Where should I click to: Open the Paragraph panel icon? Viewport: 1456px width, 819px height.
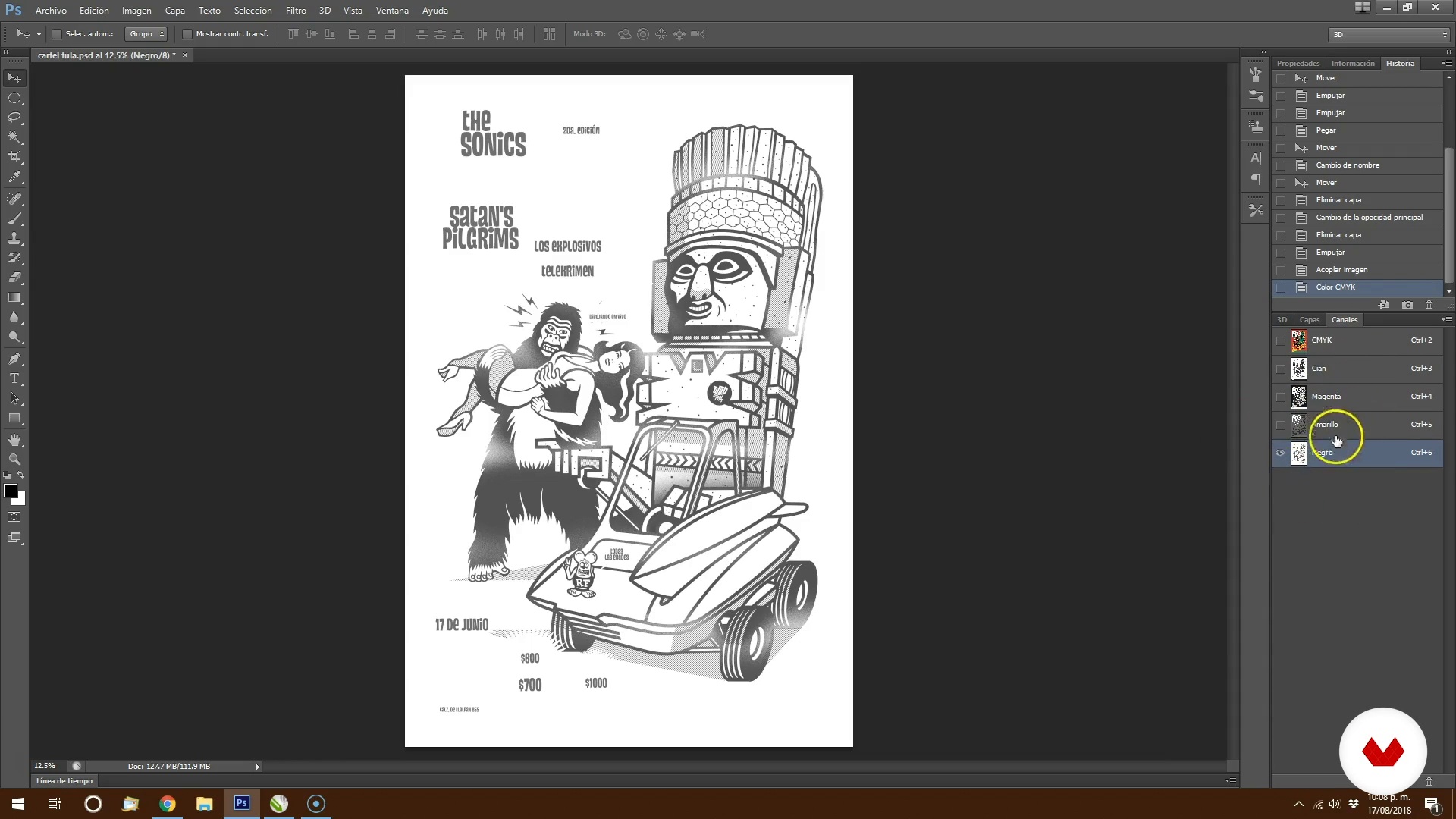(1256, 180)
